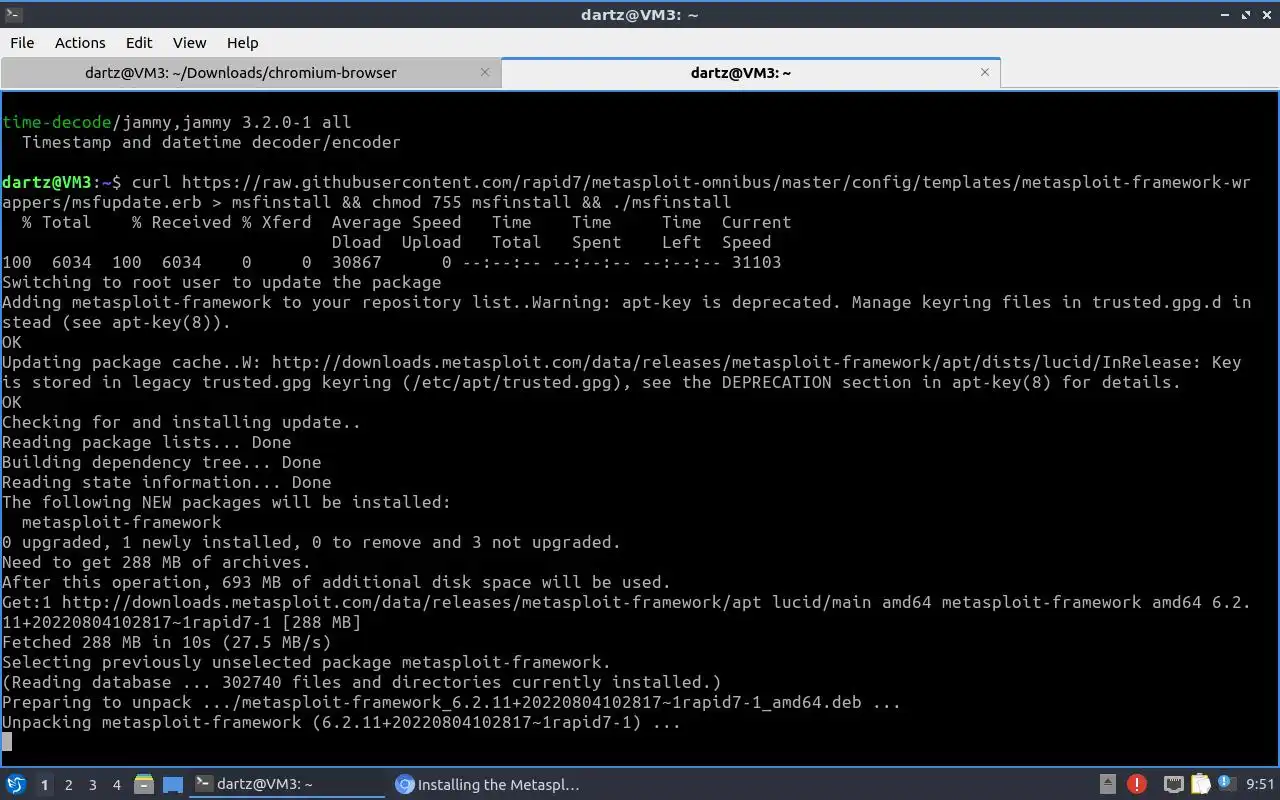
Task: Switch to the ~/Downloads/chromium-browser tab
Action: 250,73
